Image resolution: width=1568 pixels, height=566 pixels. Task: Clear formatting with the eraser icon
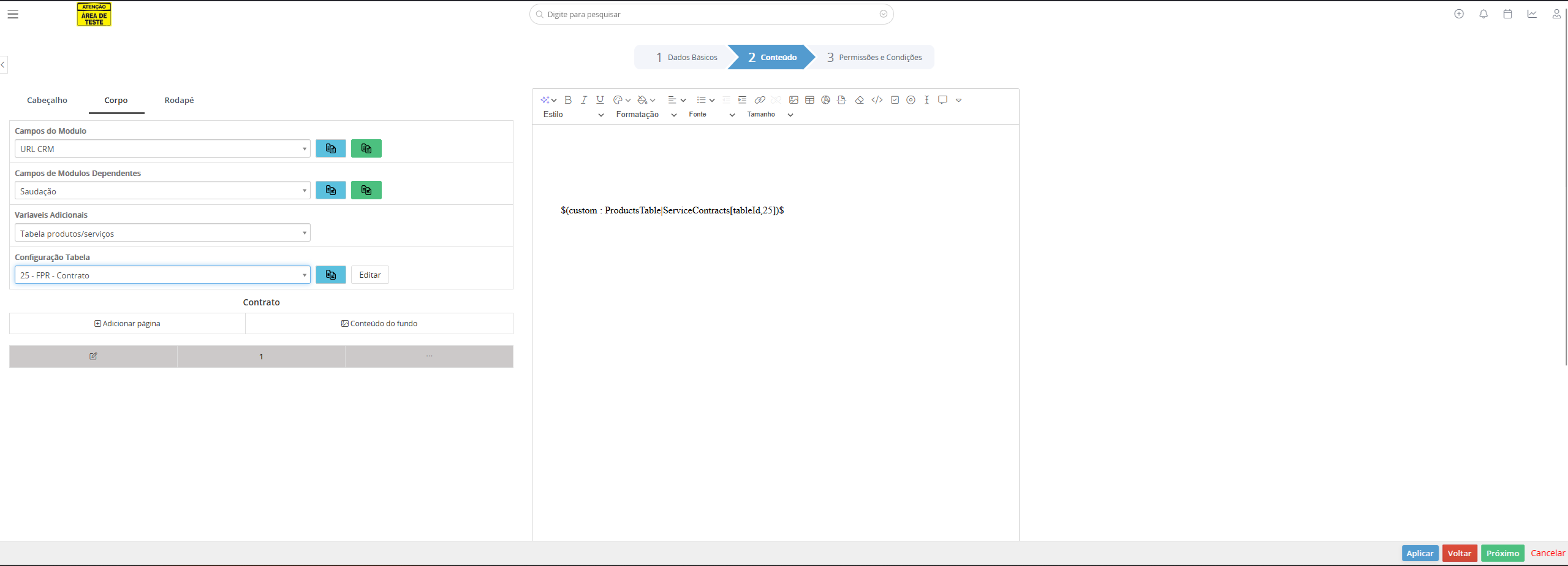(x=859, y=100)
